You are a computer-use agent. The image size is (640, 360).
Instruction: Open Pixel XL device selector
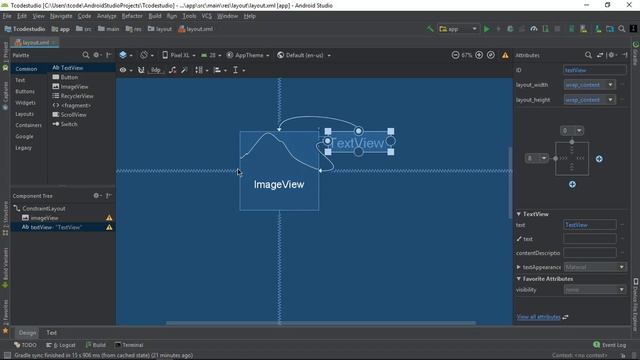(179, 55)
